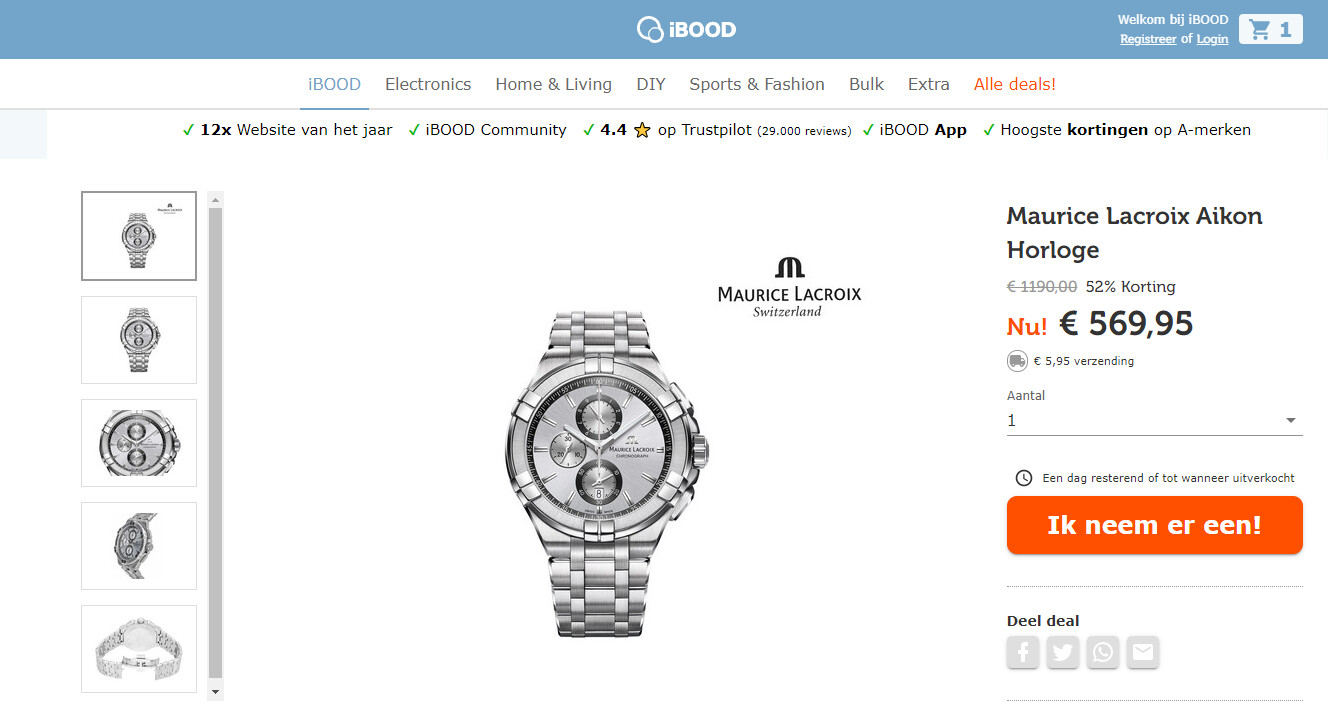Share deal via WhatsApp
Image resolution: width=1328 pixels, height=711 pixels.
pyautogui.click(x=1103, y=653)
